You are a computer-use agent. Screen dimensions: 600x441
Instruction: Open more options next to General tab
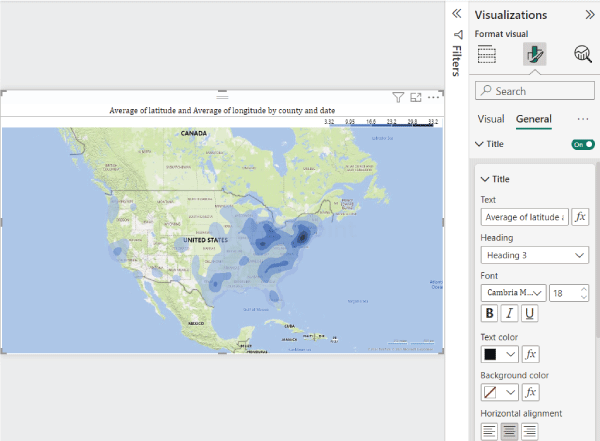point(583,119)
